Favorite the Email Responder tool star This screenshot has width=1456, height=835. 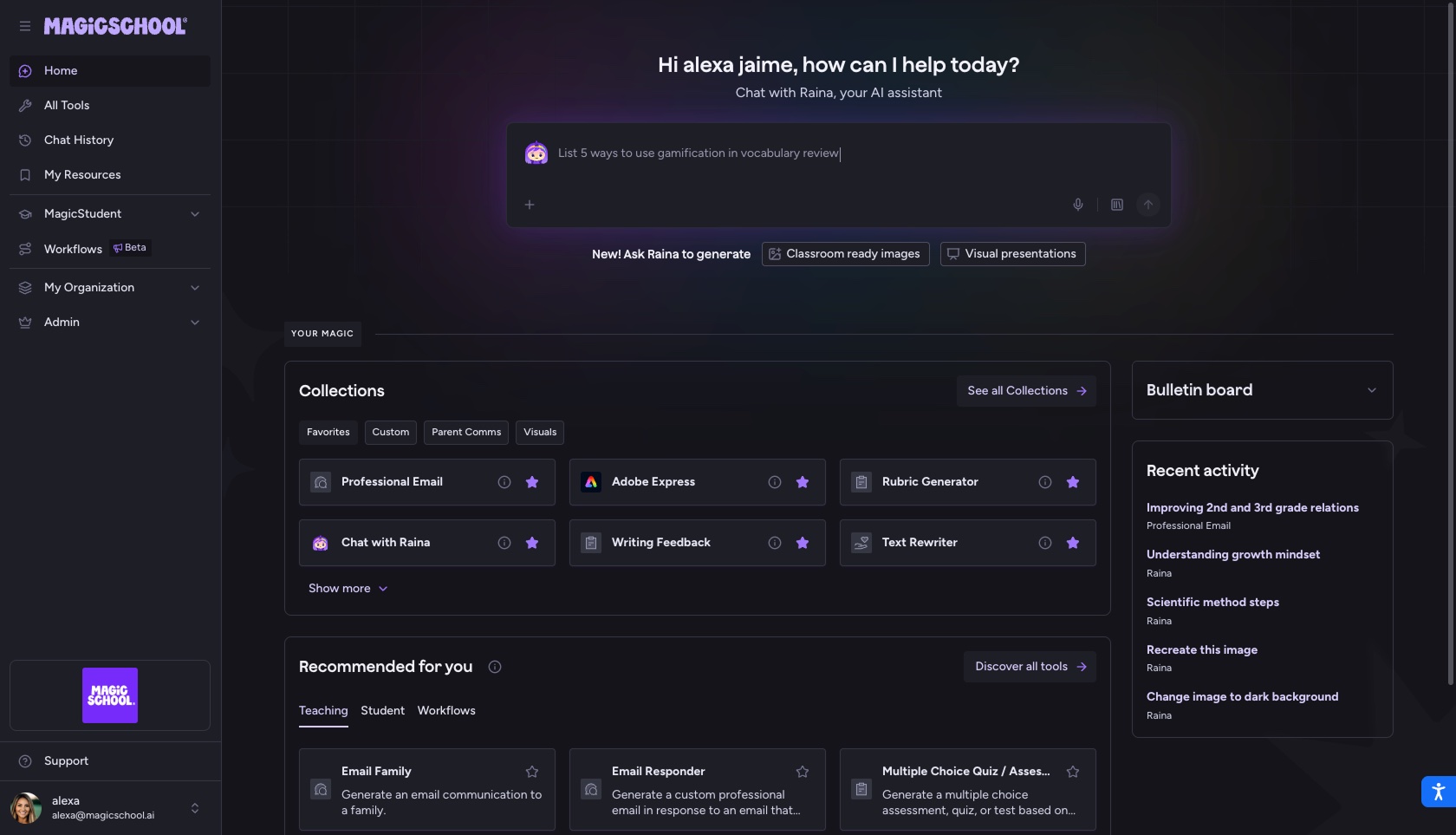[803, 772]
